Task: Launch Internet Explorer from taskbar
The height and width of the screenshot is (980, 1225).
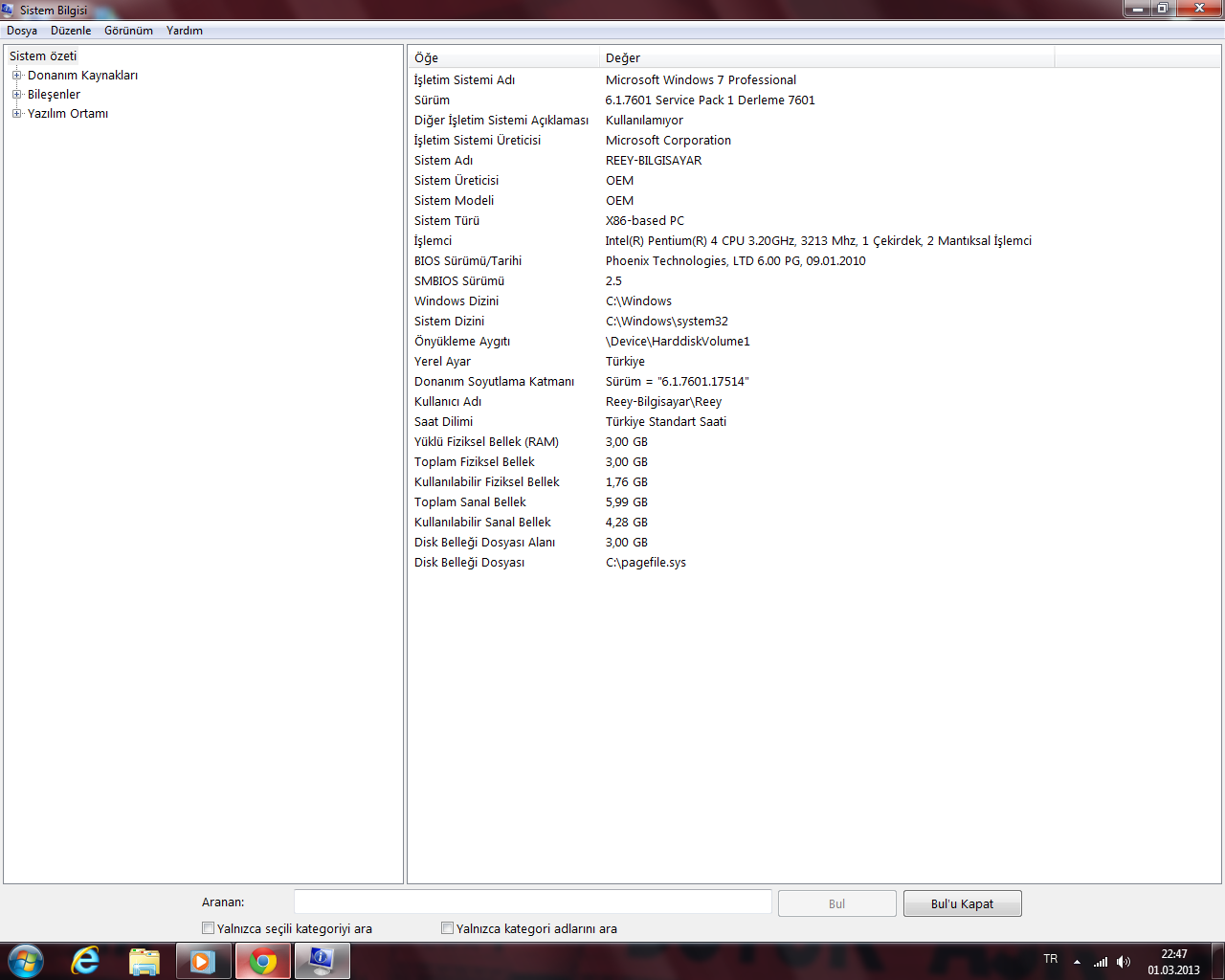Action: (85, 961)
